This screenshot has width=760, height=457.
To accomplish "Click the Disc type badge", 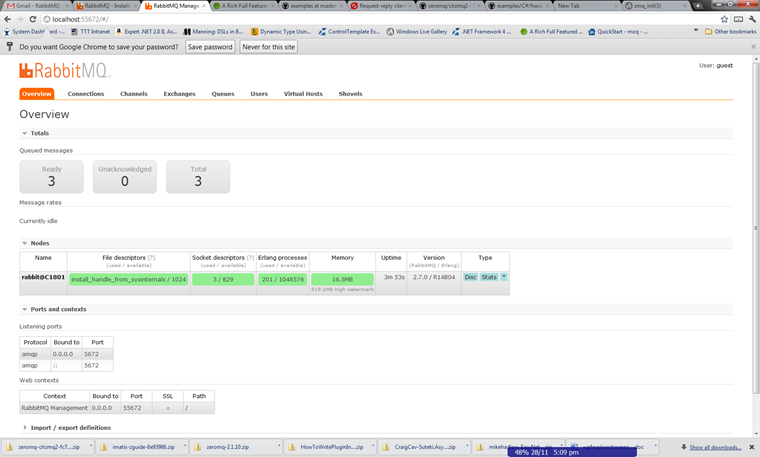I will [471, 277].
